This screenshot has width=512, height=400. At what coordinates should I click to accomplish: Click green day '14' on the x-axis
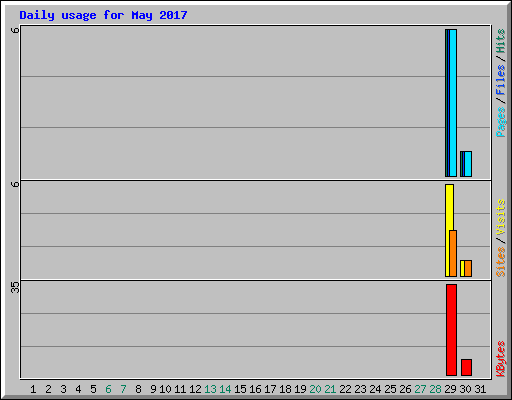click(x=225, y=389)
